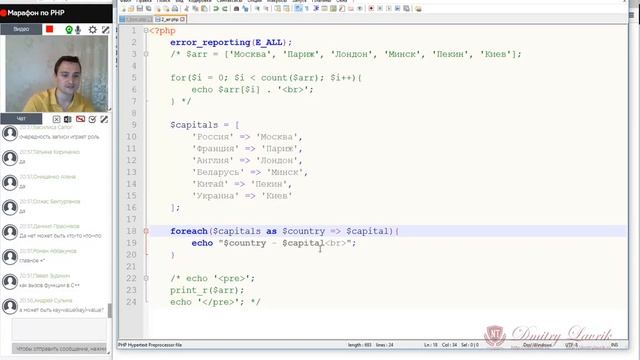Collapse comment fold at line 22
Viewport: 640px width, 360px height.
(x=146, y=278)
